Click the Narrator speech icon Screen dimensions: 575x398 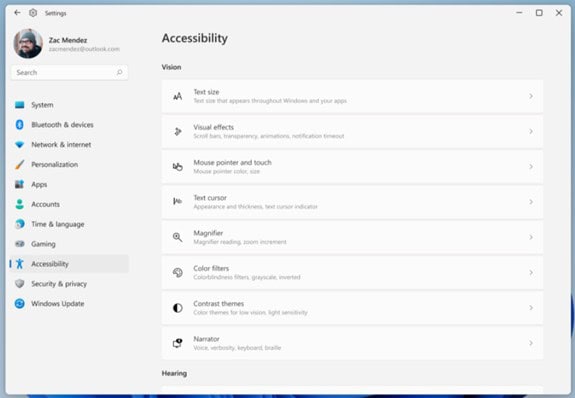177,343
